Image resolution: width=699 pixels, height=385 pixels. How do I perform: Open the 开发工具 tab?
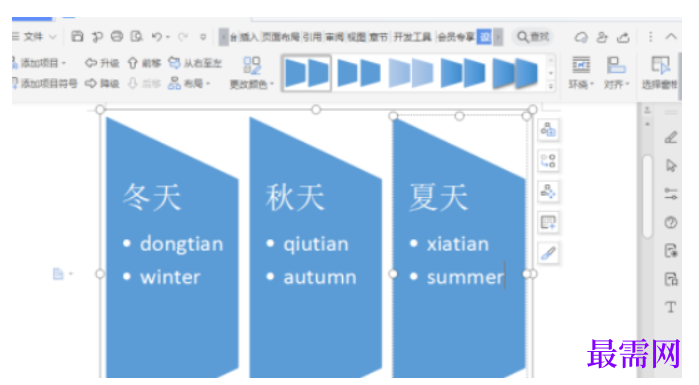(412, 37)
